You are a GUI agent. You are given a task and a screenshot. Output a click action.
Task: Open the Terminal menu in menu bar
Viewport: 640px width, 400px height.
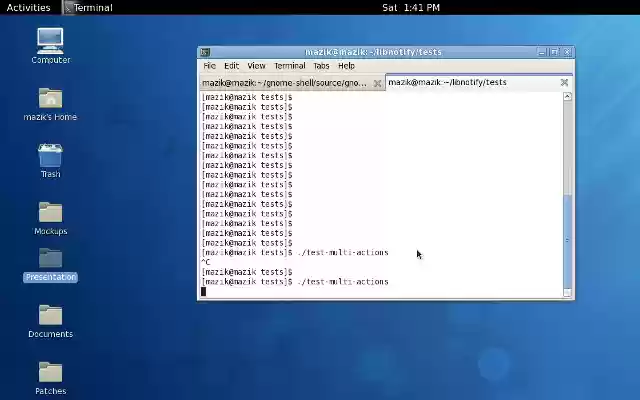coord(290,66)
